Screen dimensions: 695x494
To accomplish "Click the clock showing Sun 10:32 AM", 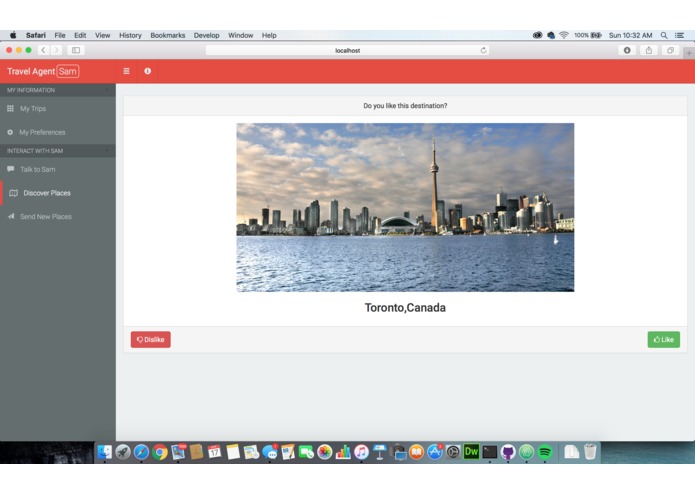I will point(630,35).
